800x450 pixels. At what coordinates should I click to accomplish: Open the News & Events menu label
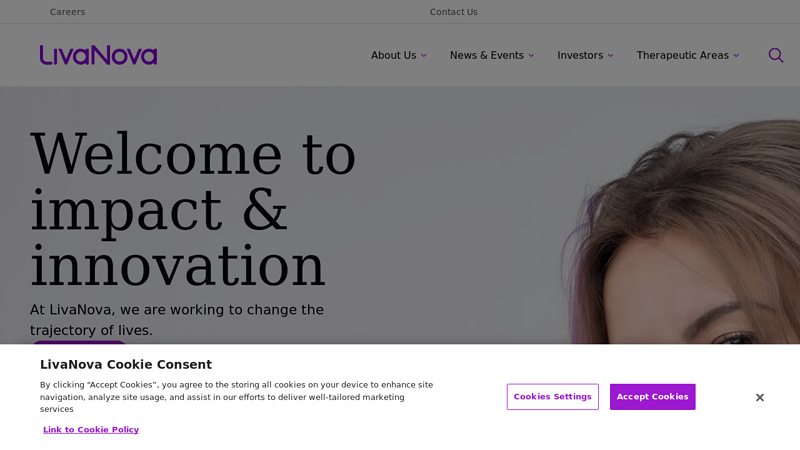(x=486, y=55)
